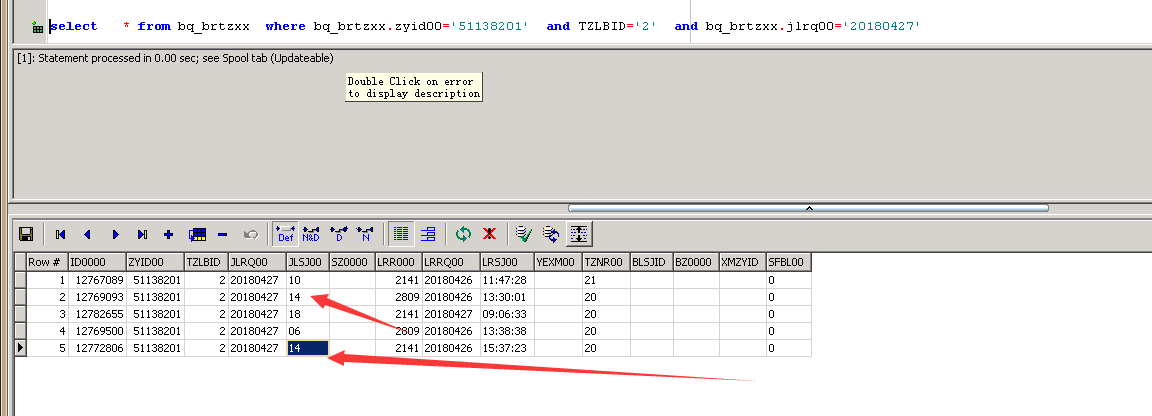1152x416 pixels.
Task: Click the statement processed status message
Action: (x=175, y=58)
